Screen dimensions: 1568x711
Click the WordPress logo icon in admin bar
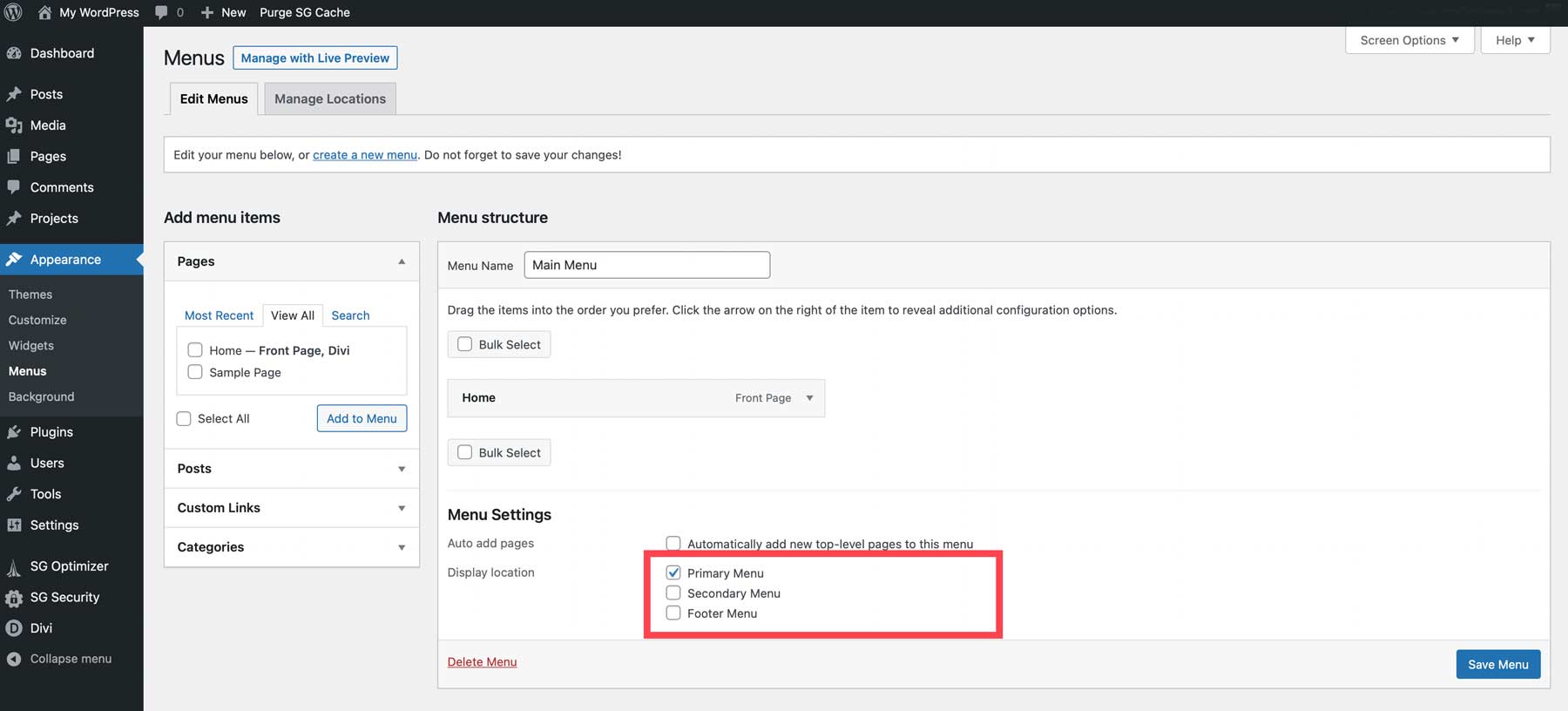coord(13,12)
